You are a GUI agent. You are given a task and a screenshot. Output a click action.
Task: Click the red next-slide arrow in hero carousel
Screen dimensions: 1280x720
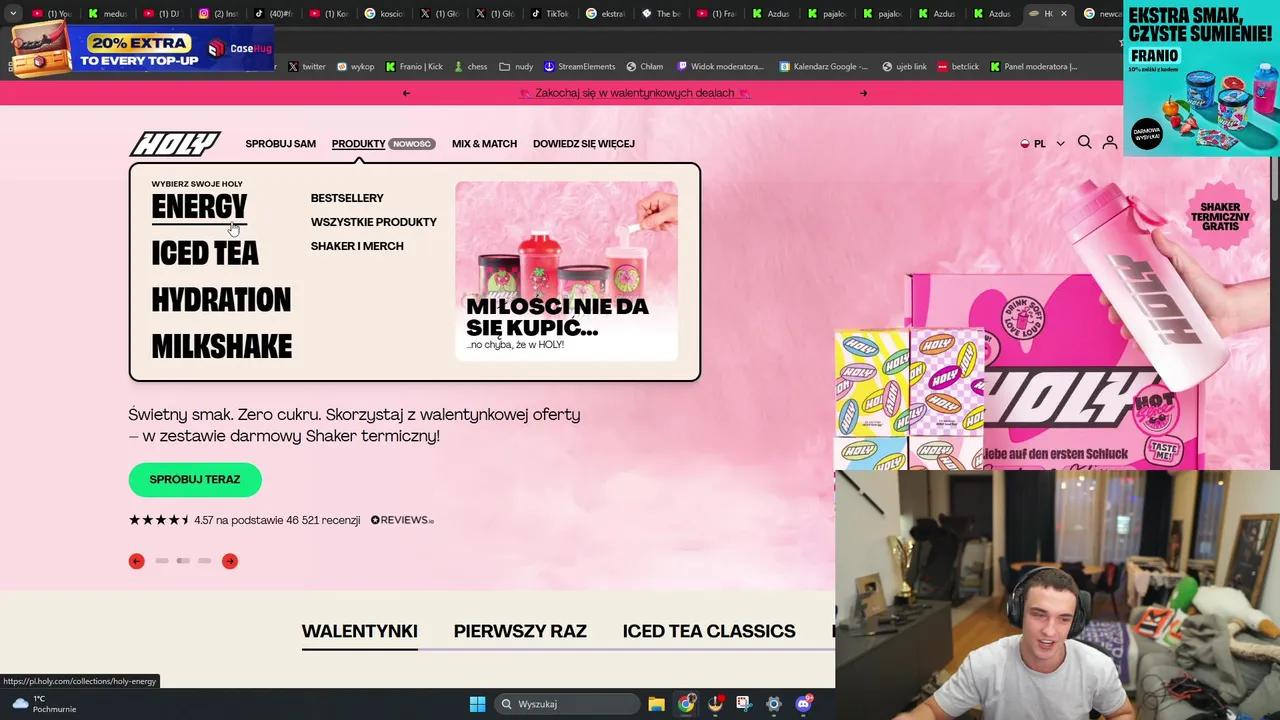point(230,561)
